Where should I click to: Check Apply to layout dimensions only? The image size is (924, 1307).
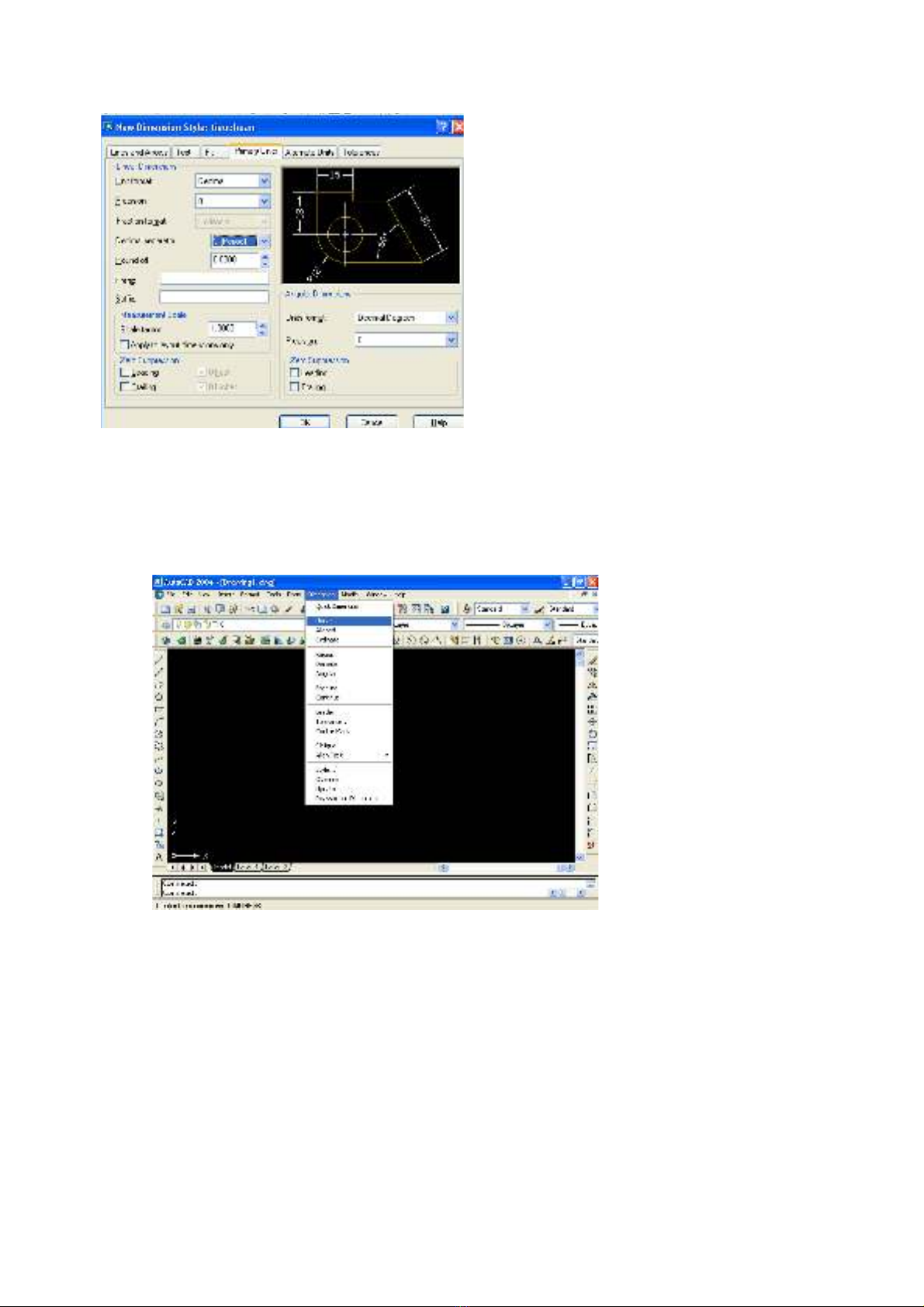(x=124, y=344)
